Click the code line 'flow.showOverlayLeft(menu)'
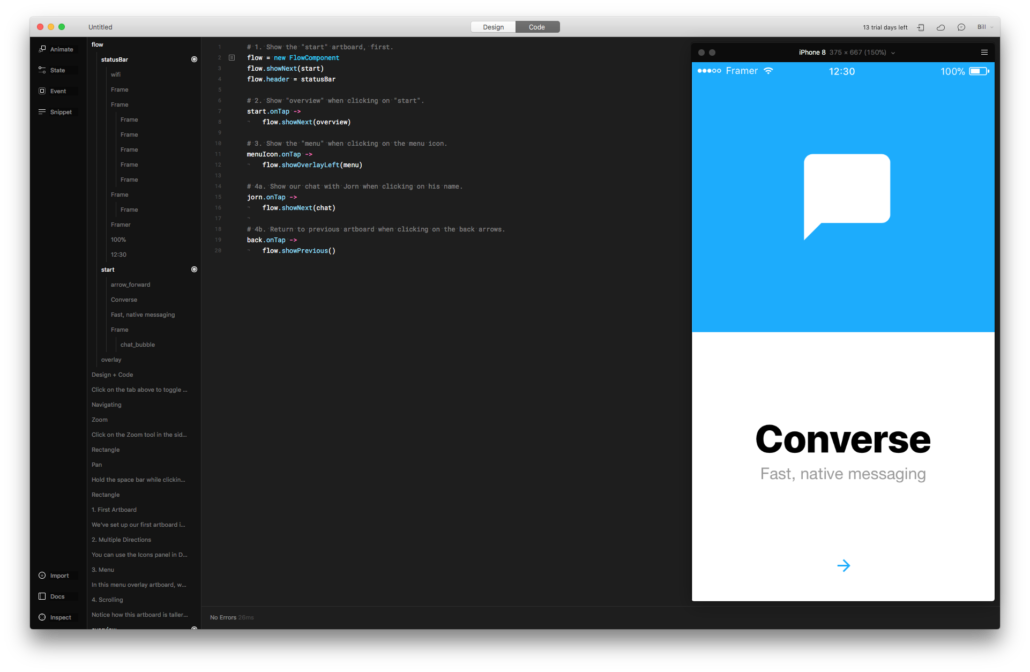This screenshot has width=1030, height=672. click(x=313, y=165)
